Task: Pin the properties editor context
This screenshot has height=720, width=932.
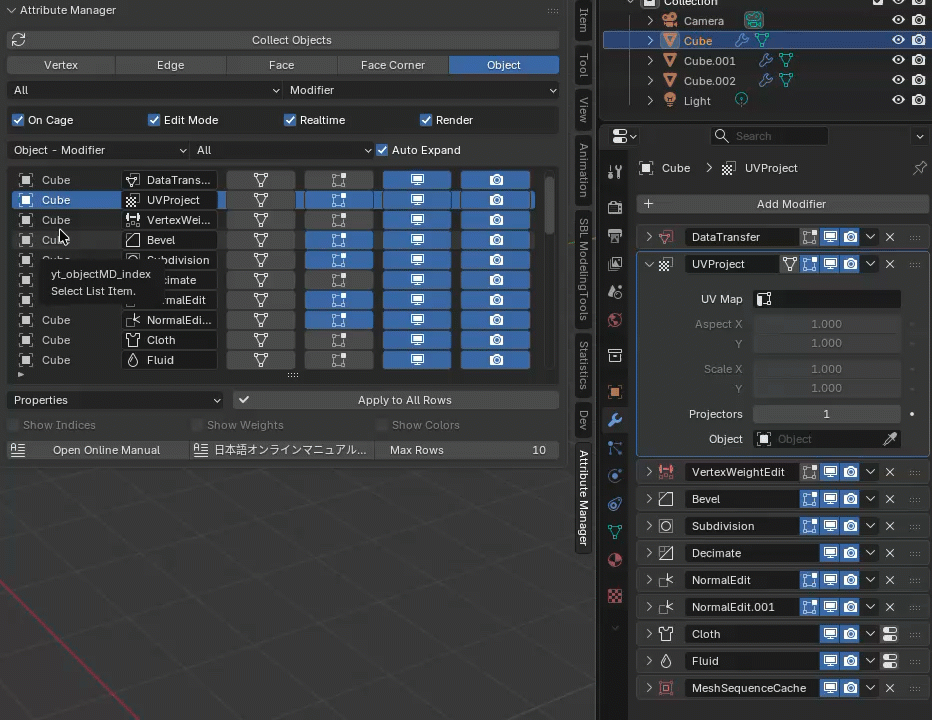Action: [x=919, y=168]
